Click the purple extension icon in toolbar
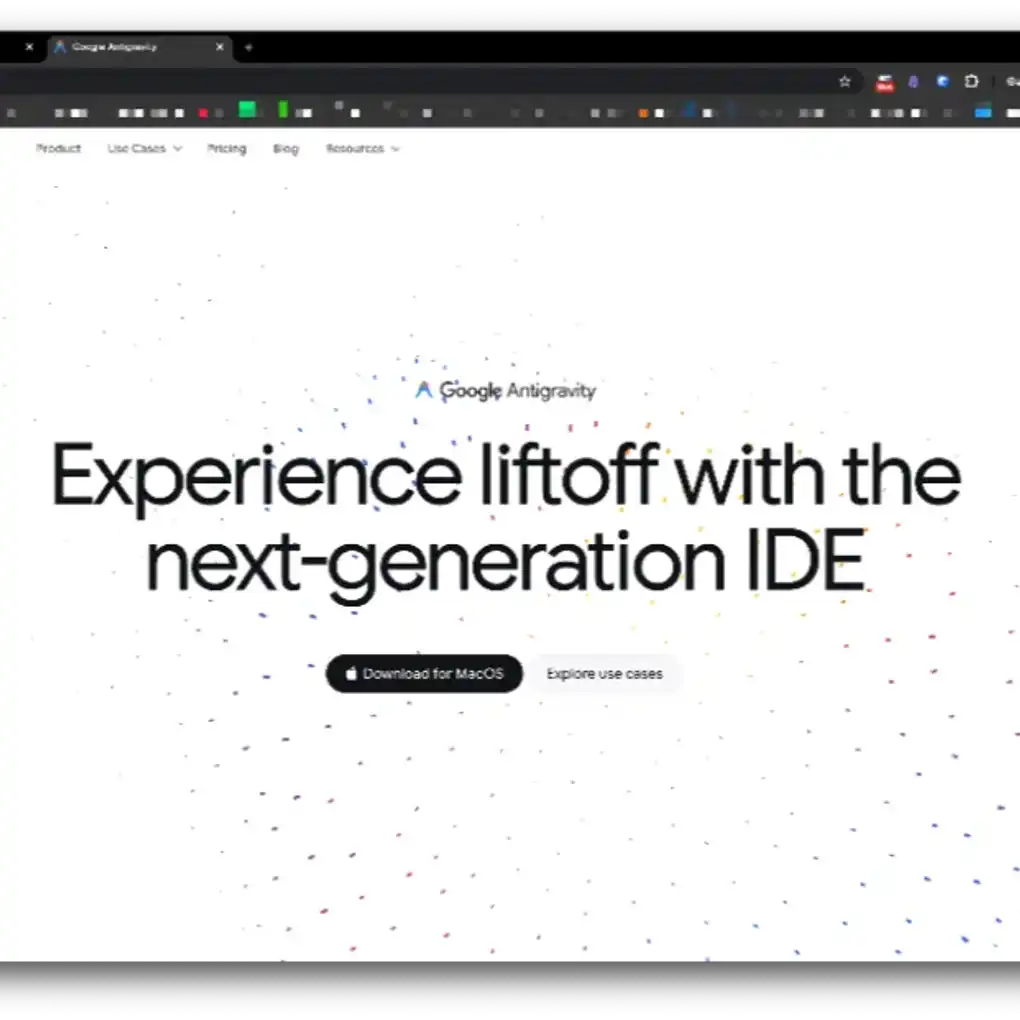 pos(913,82)
